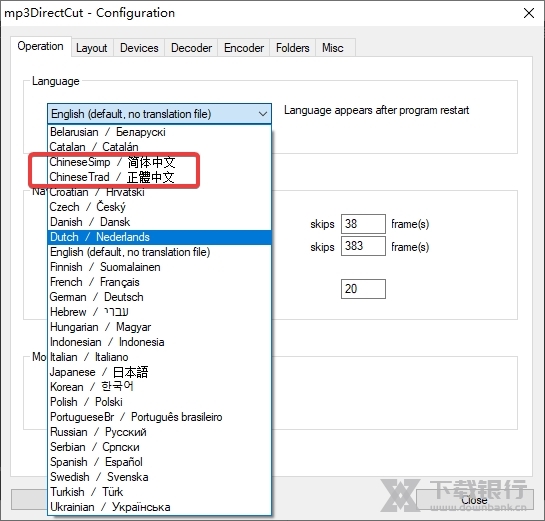Select Spanish / Español option
Image resolution: width=545 pixels, height=521 pixels.
[159, 462]
